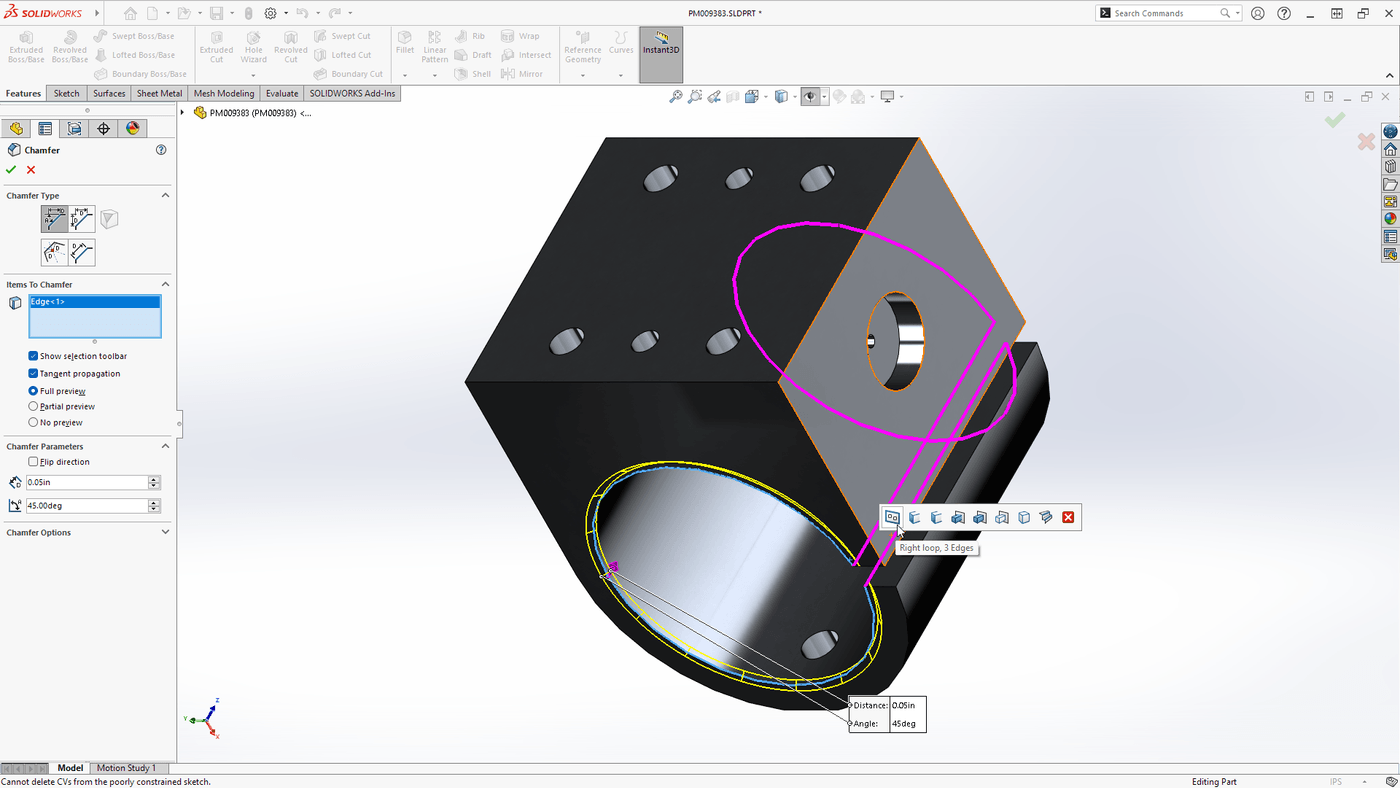Expand the Chamfer Options section
The image size is (1400, 788).
point(164,531)
